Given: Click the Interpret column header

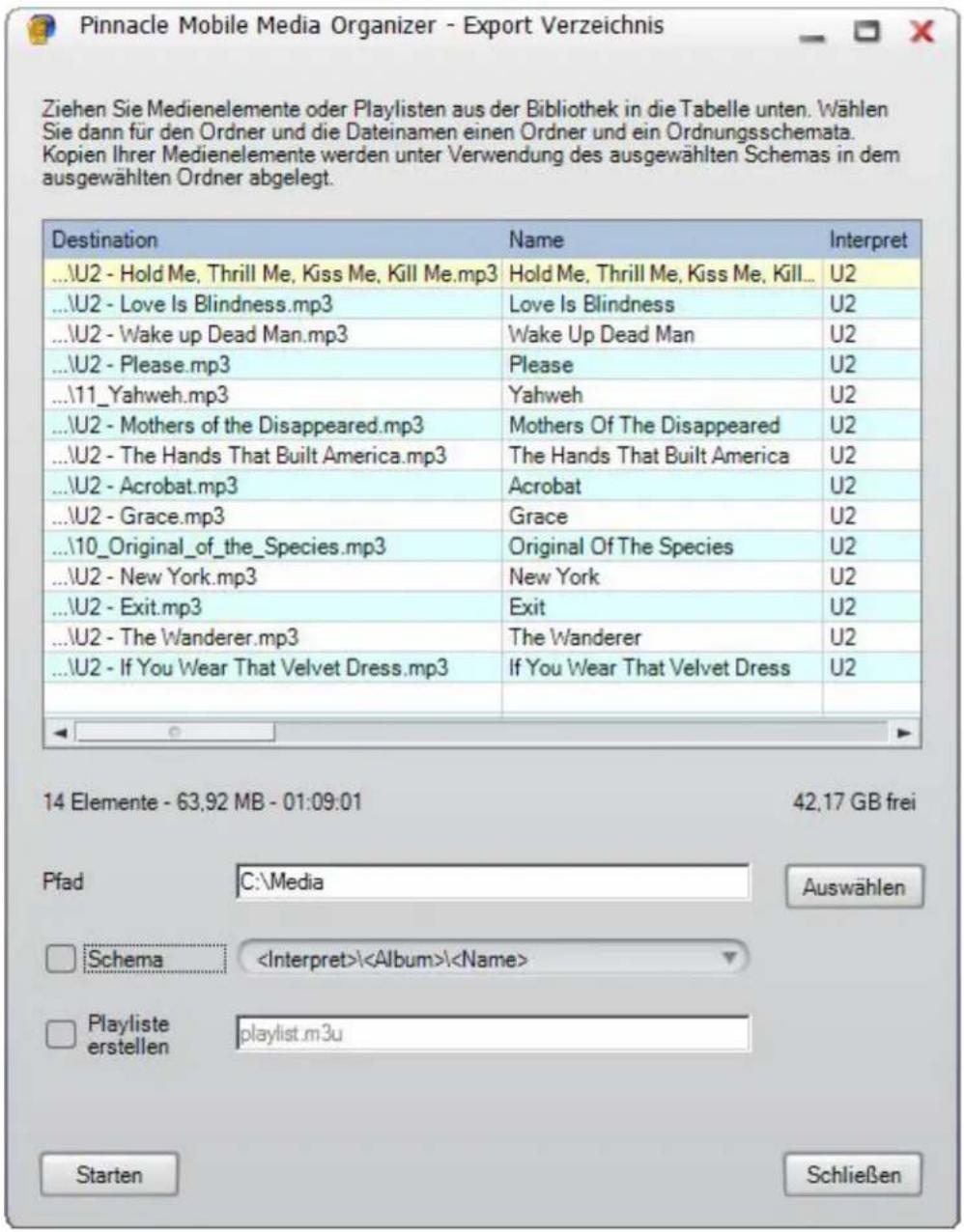Looking at the screenshot, I should (x=871, y=239).
